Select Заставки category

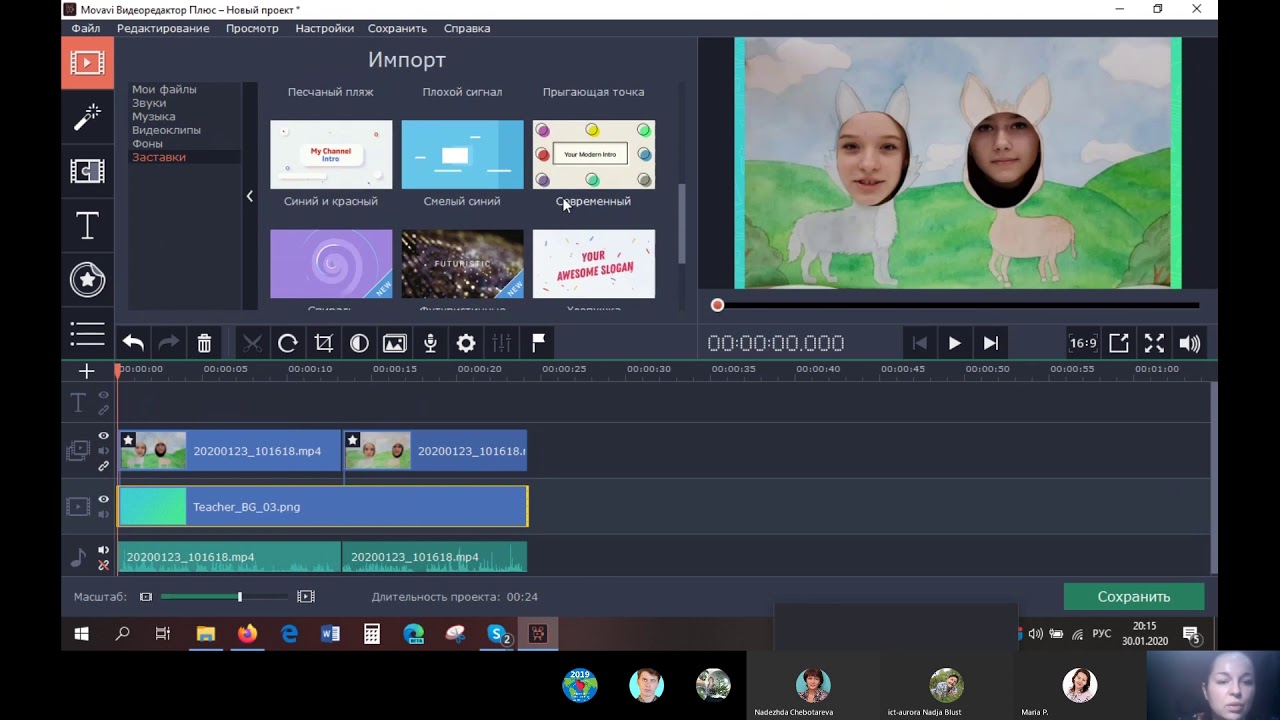click(159, 157)
